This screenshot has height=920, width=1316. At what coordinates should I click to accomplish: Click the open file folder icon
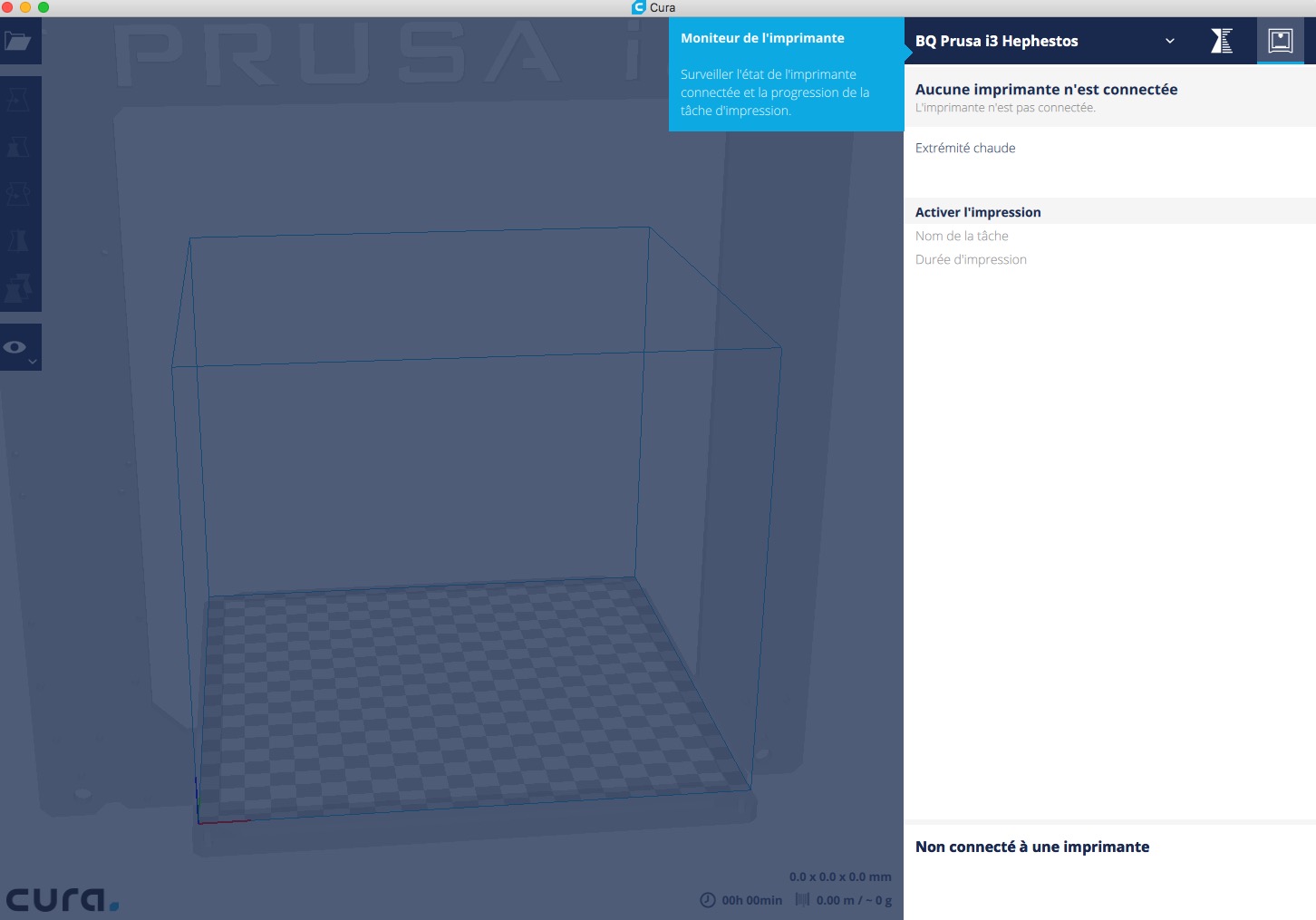(x=18, y=42)
